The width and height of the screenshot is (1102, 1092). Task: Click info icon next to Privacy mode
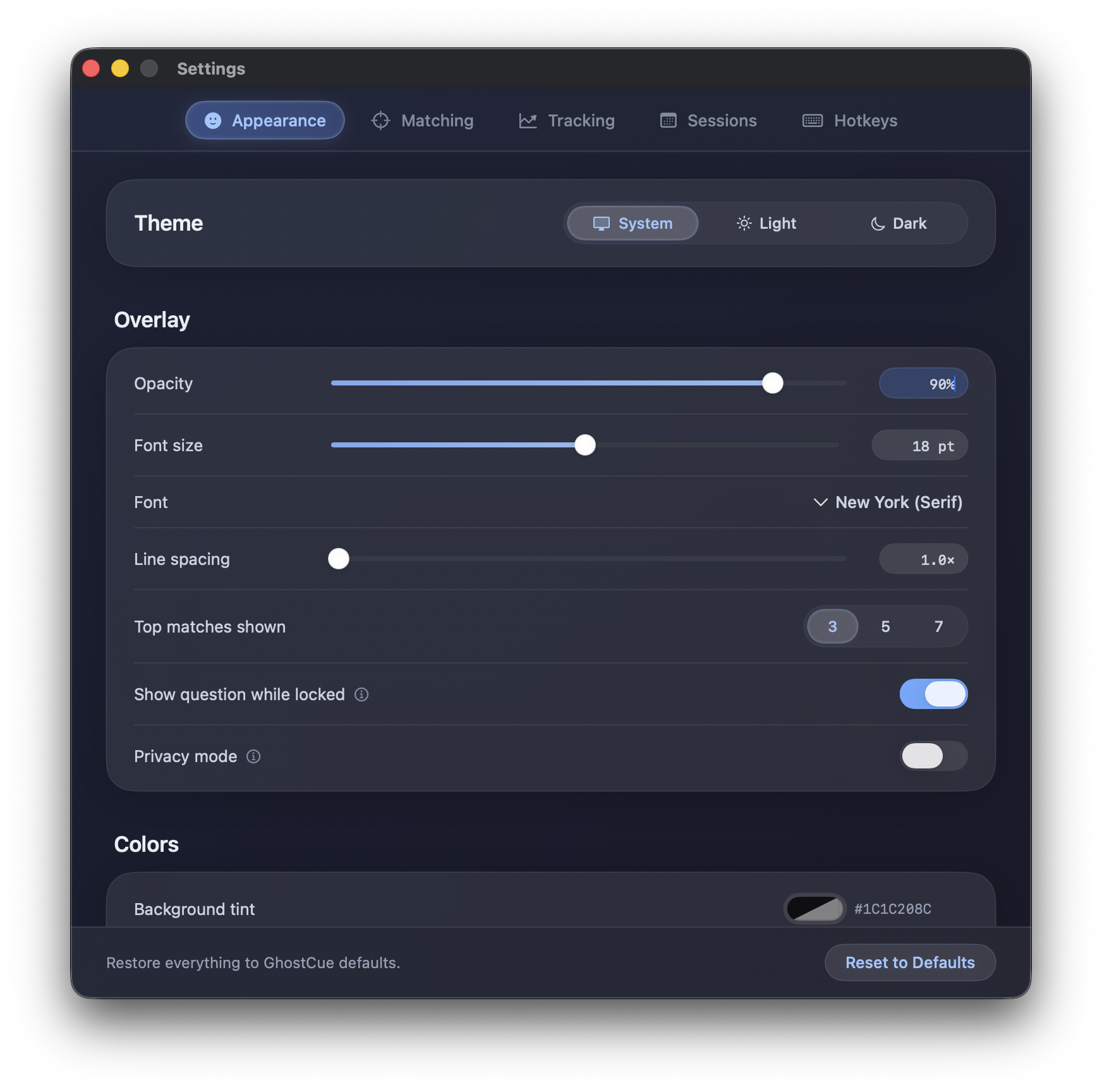tap(253, 756)
